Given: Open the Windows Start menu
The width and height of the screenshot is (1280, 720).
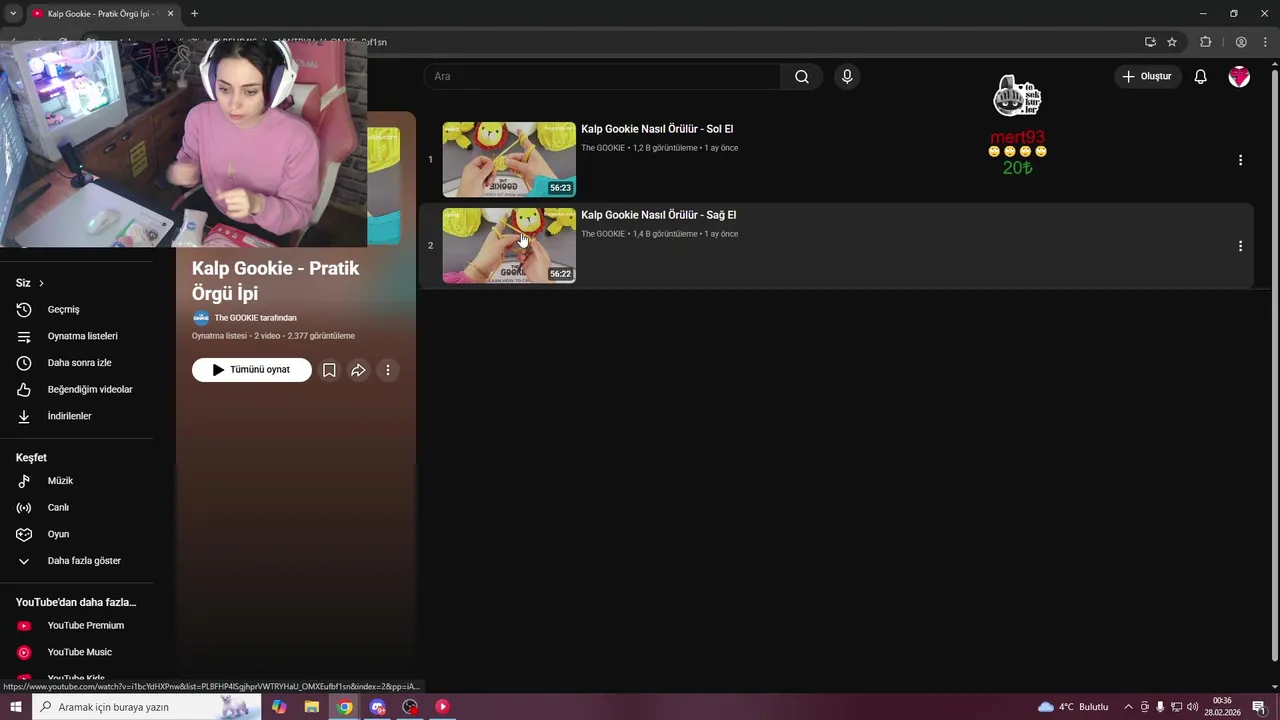Looking at the screenshot, I should click(15, 707).
